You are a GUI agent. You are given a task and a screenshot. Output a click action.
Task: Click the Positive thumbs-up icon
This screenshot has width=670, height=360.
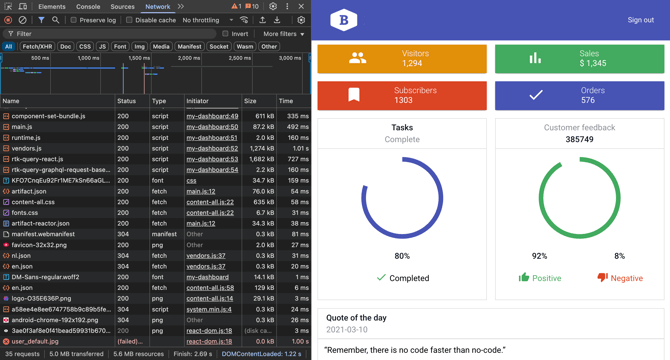tap(524, 278)
